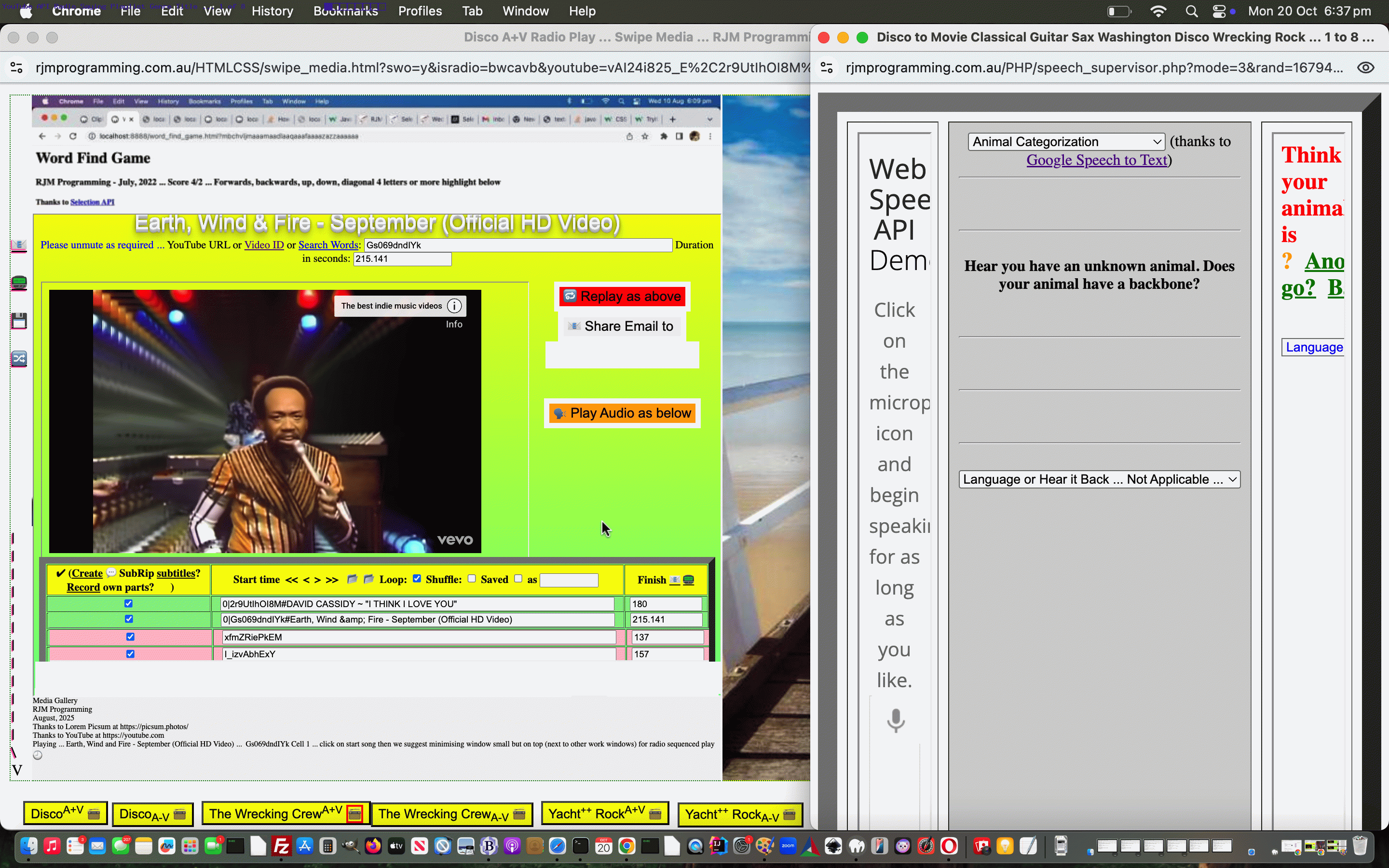This screenshot has height=868, width=1389.
Task: Uncheck the Loop checkbox
Action: (x=417, y=579)
